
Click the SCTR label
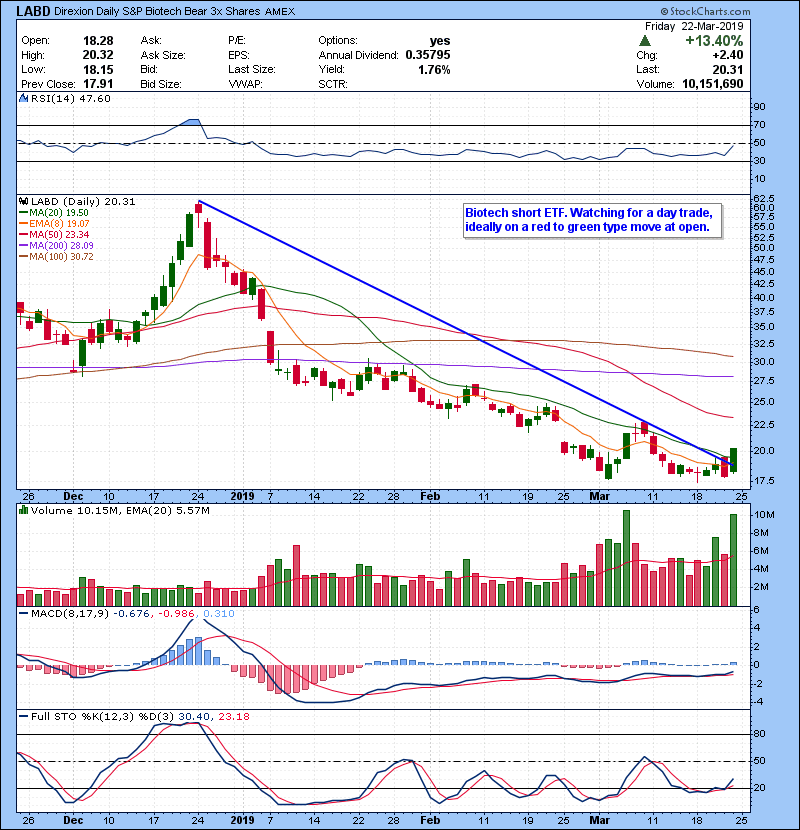(333, 84)
